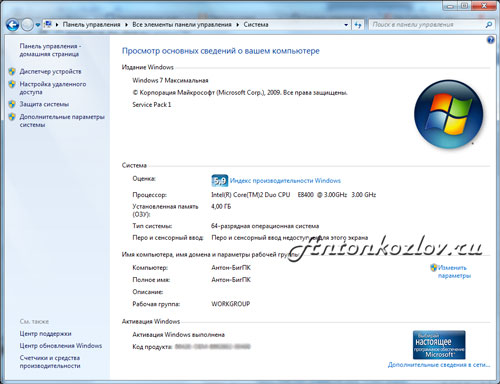Click the computer icon in address bar
The image size is (500, 384).
coord(48,24)
